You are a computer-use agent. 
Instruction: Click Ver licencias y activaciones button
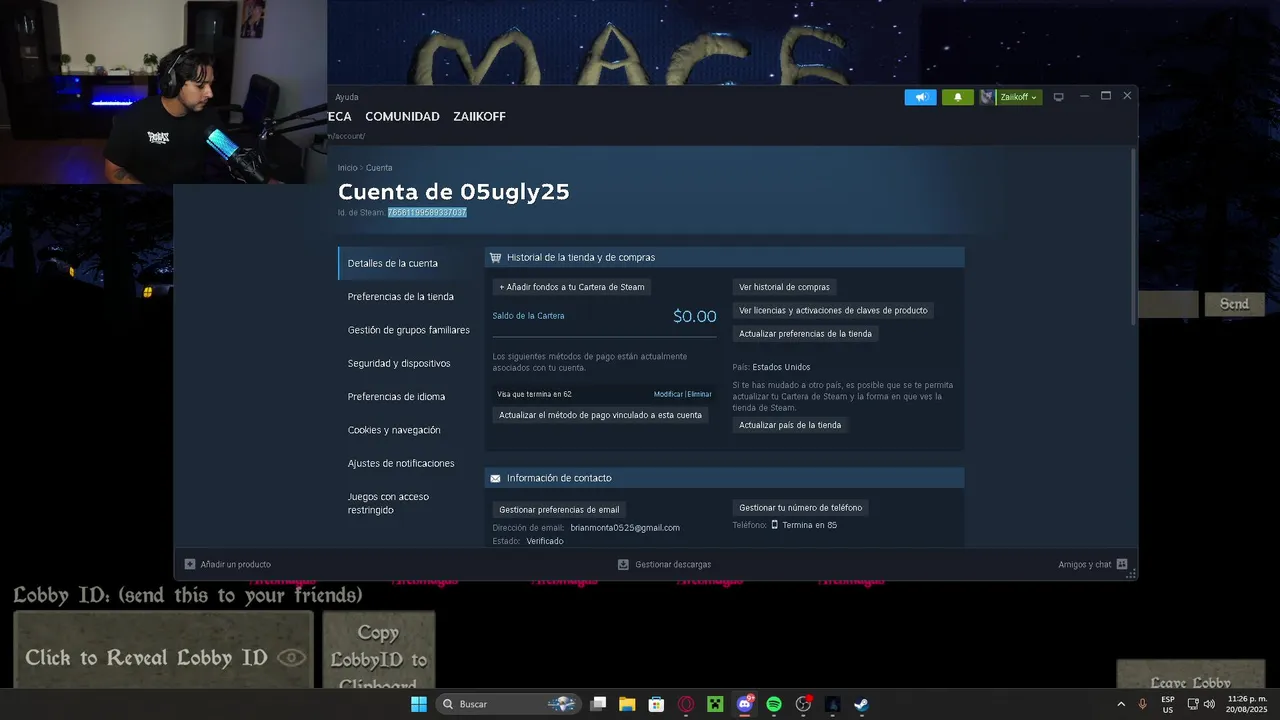(x=833, y=310)
